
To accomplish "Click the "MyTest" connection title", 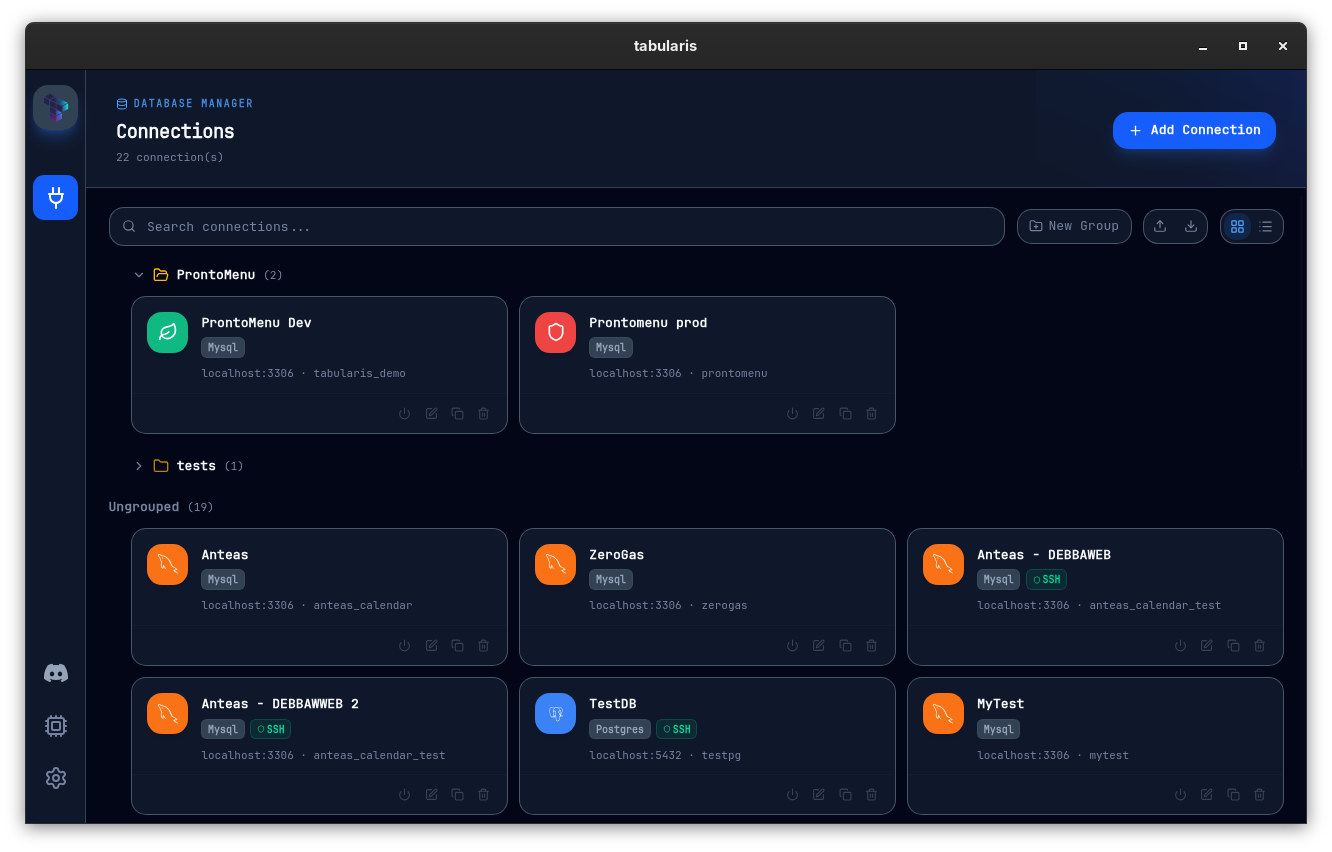I will (1000, 704).
